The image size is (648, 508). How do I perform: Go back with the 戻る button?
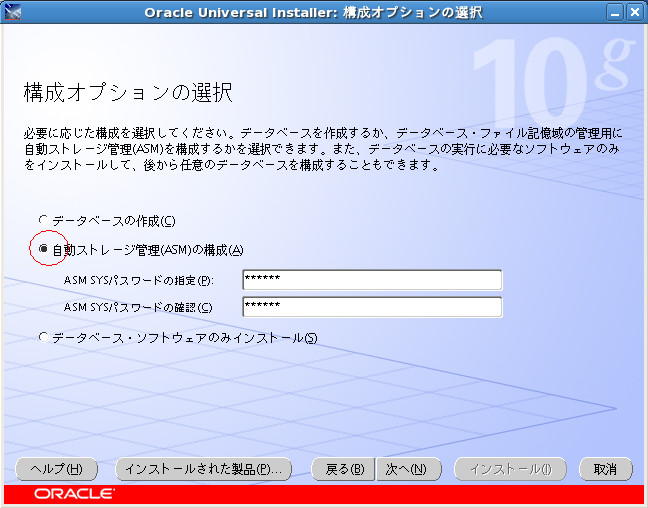(x=343, y=469)
